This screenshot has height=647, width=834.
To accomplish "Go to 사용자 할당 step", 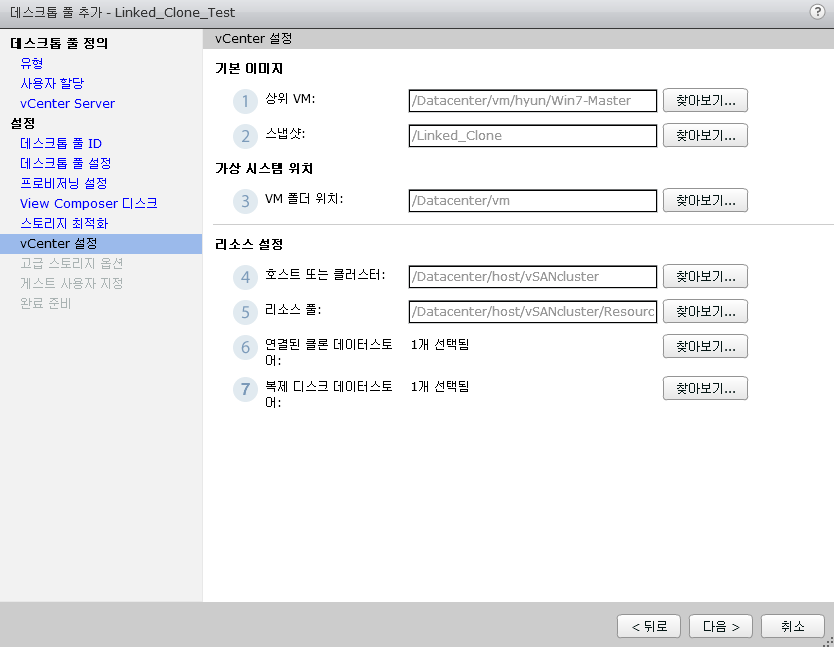I will (x=52, y=84).
